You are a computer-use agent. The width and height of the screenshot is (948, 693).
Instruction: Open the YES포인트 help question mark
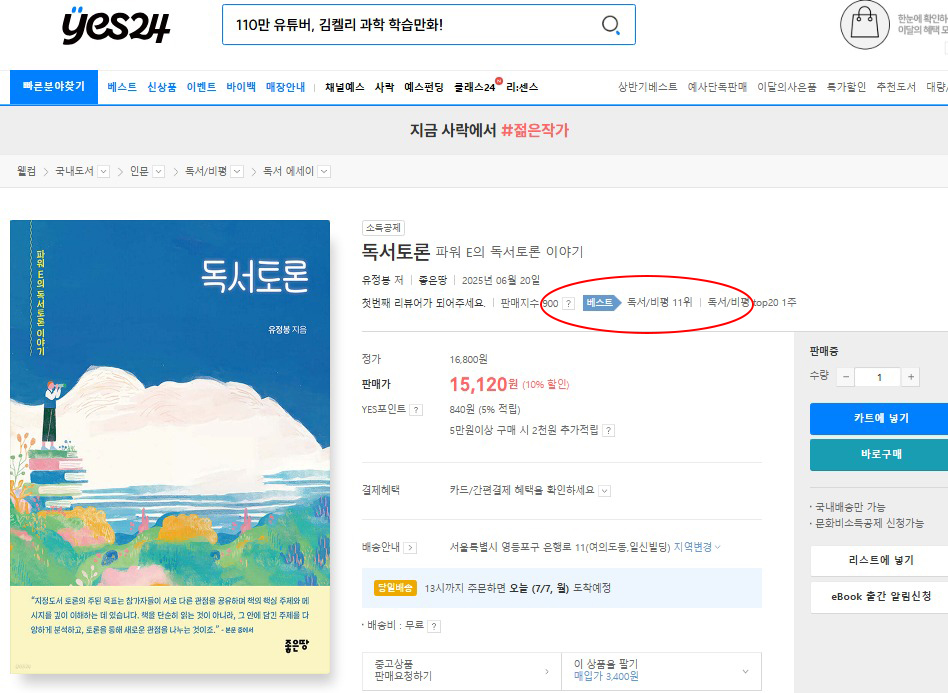coord(416,410)
